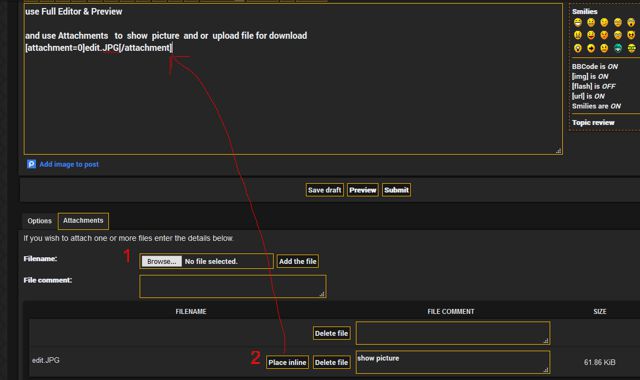640x380 pixels.
Task: Insert the green geek glasses smiley
Action: (631, 48)
